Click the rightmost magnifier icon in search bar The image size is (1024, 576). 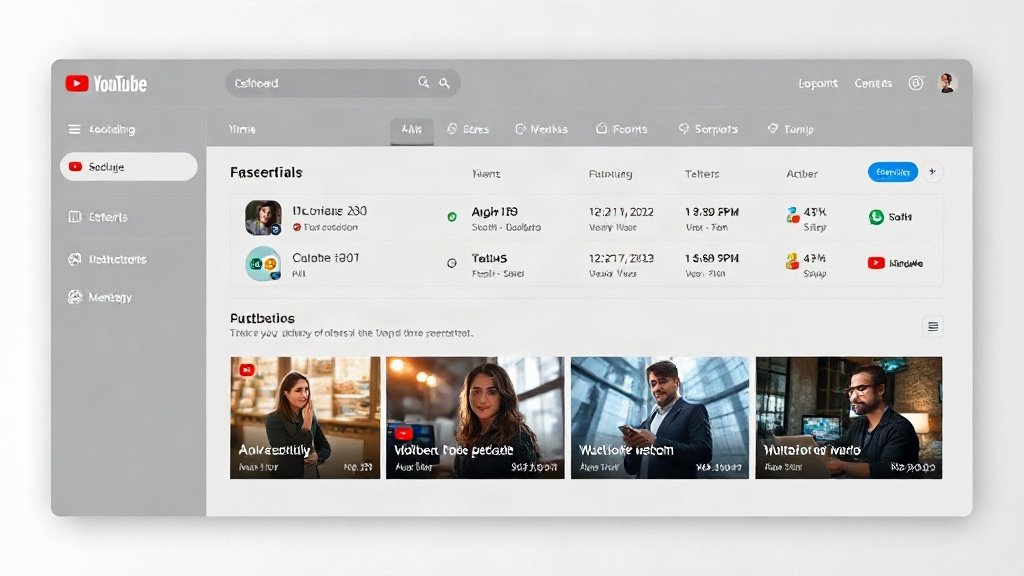click(444, 83)
